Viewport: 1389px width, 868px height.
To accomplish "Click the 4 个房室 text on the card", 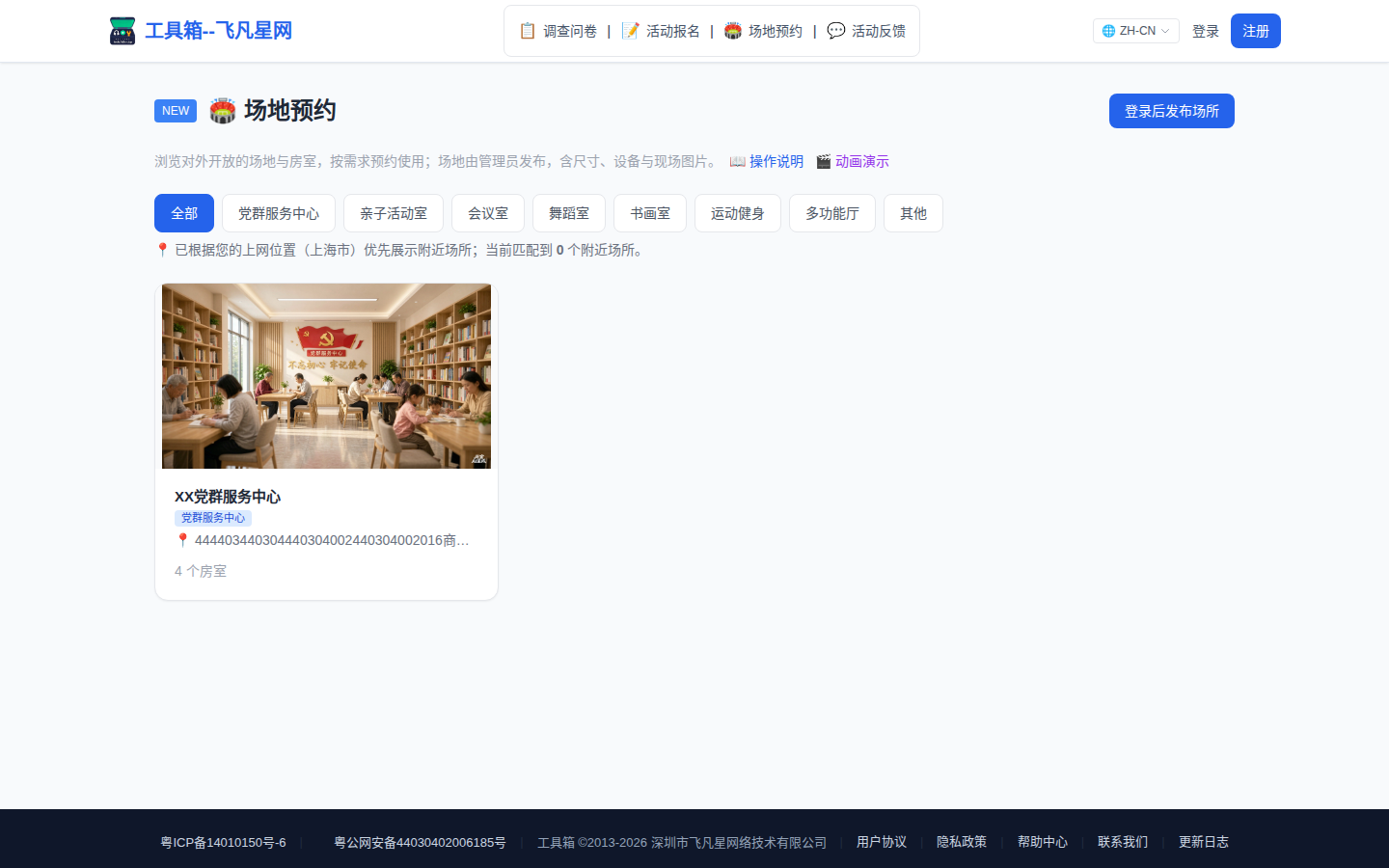I will click(201, 571).
